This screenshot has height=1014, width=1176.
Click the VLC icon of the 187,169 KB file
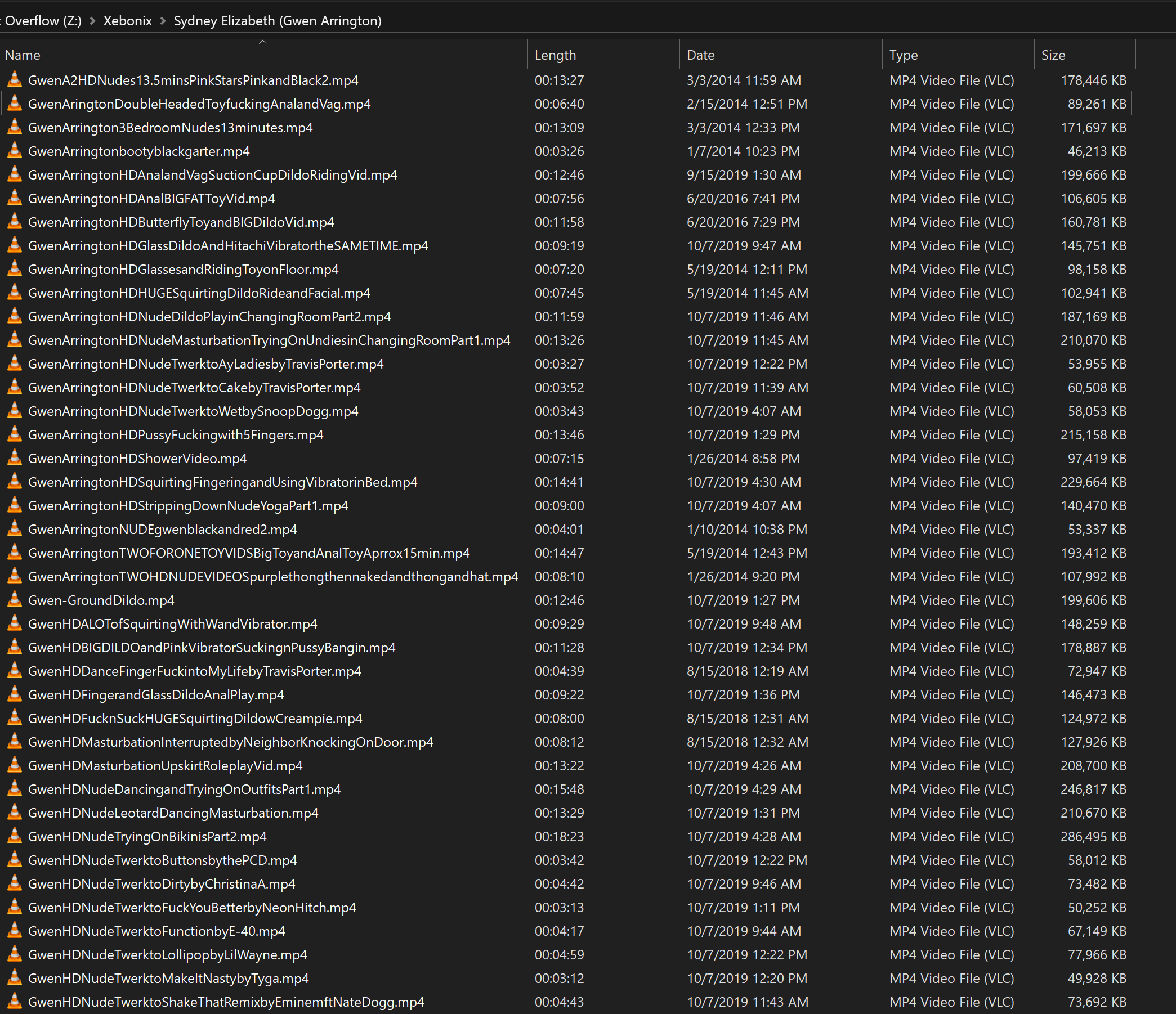pos(15,317)
